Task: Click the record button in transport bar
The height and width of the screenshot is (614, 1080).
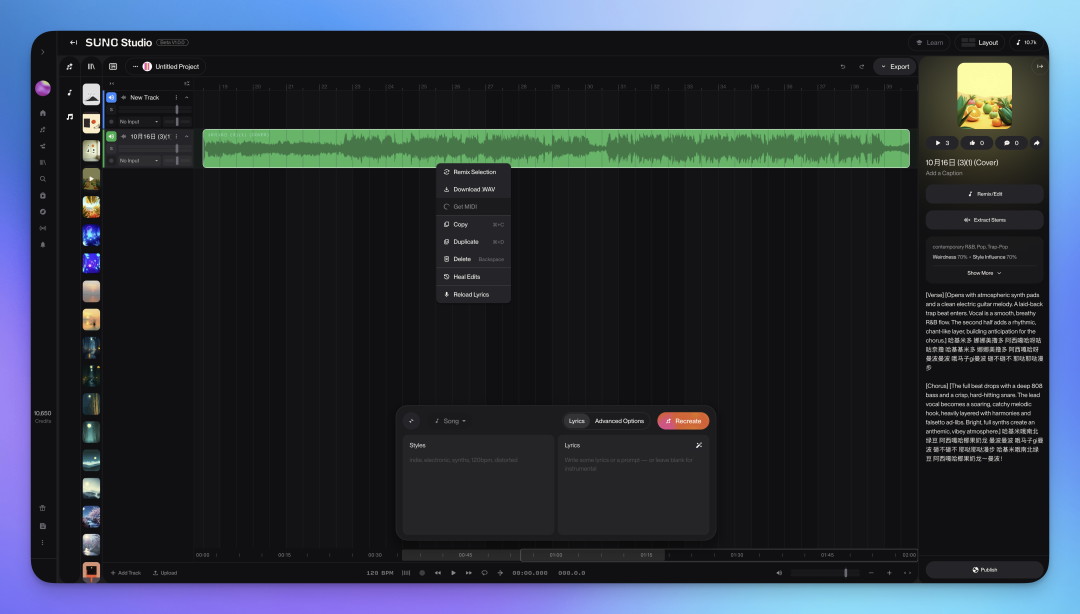Action: (x=422, y=573)
